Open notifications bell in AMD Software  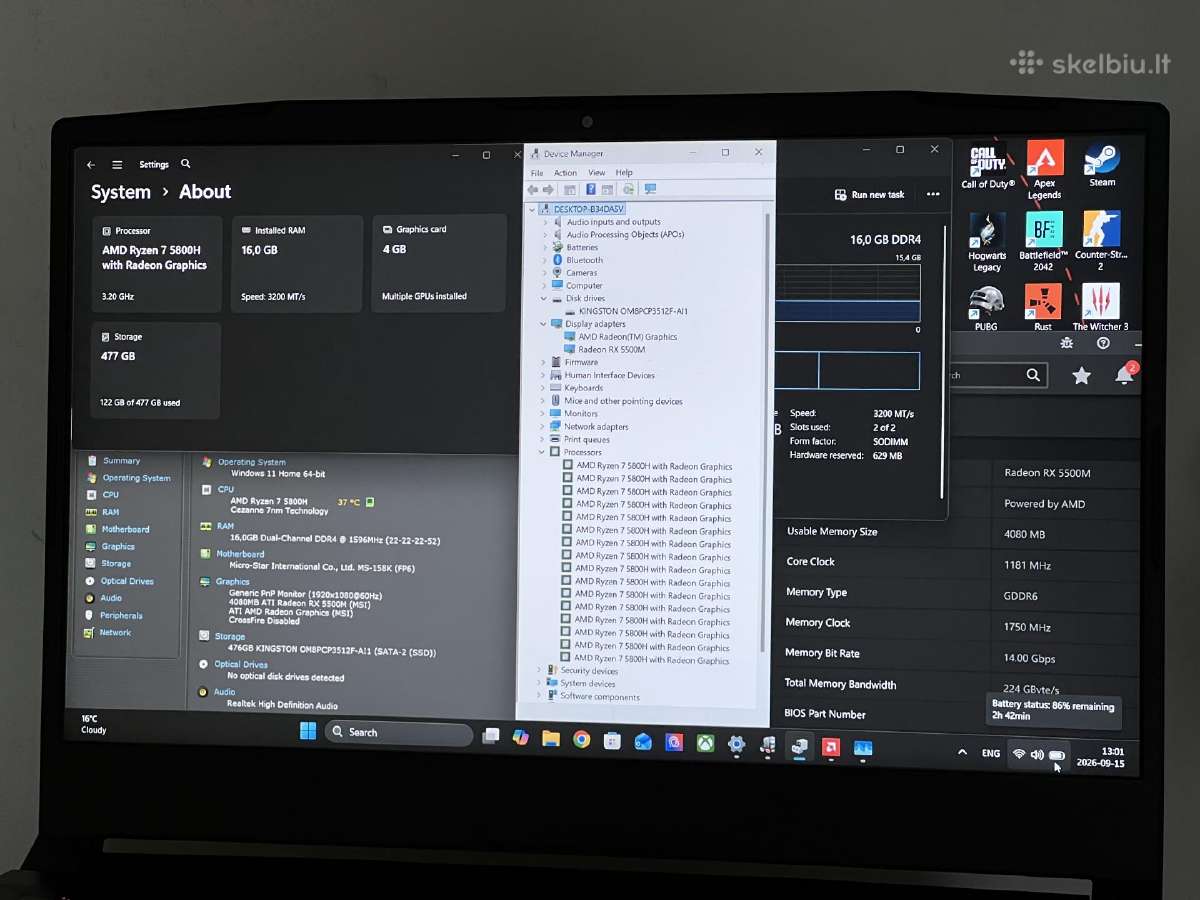(1125, 375)
